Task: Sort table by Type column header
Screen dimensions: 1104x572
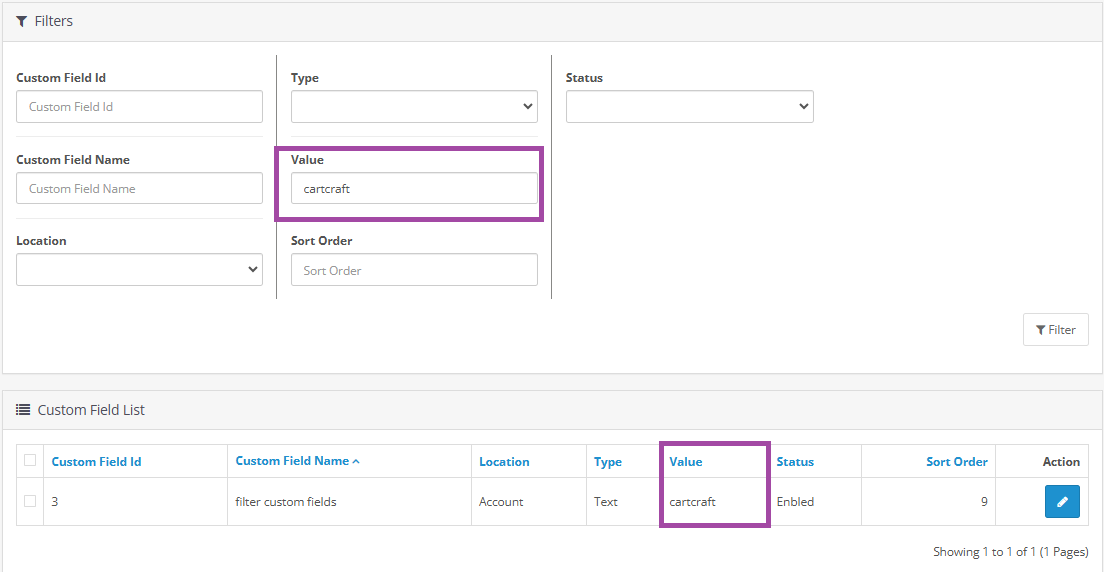Action: (608, 462)
